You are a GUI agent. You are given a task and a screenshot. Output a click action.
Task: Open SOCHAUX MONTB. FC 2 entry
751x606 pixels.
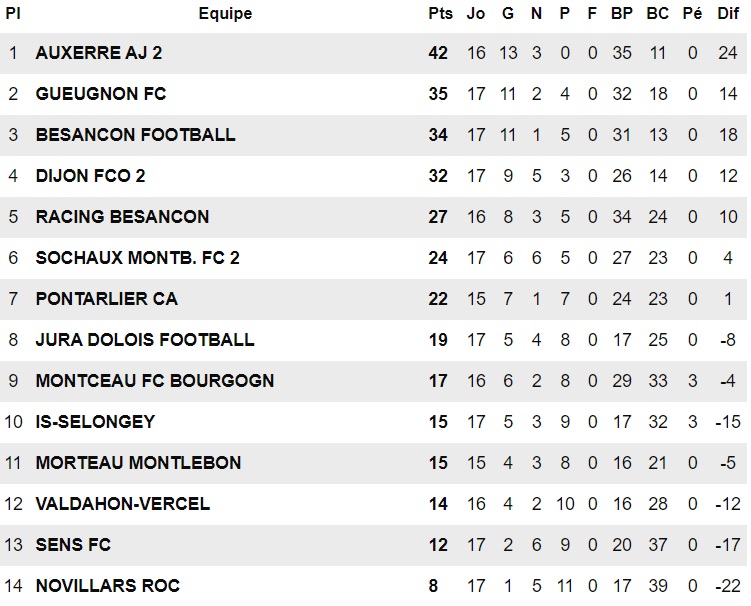tap(137, 258)
